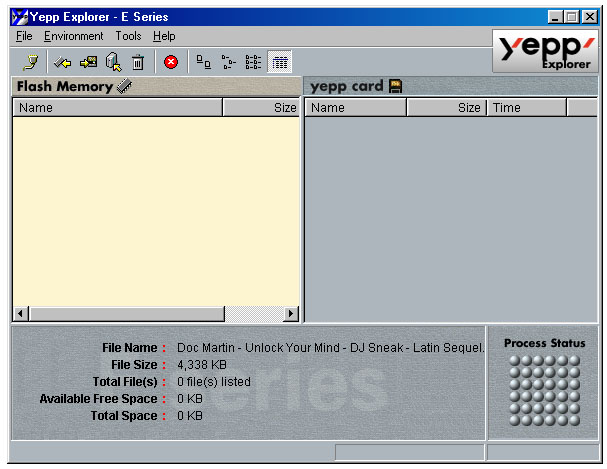Click the '0 file(s) listed' value
The height and width of the screenshot is (469, 607).
(214, 382)
